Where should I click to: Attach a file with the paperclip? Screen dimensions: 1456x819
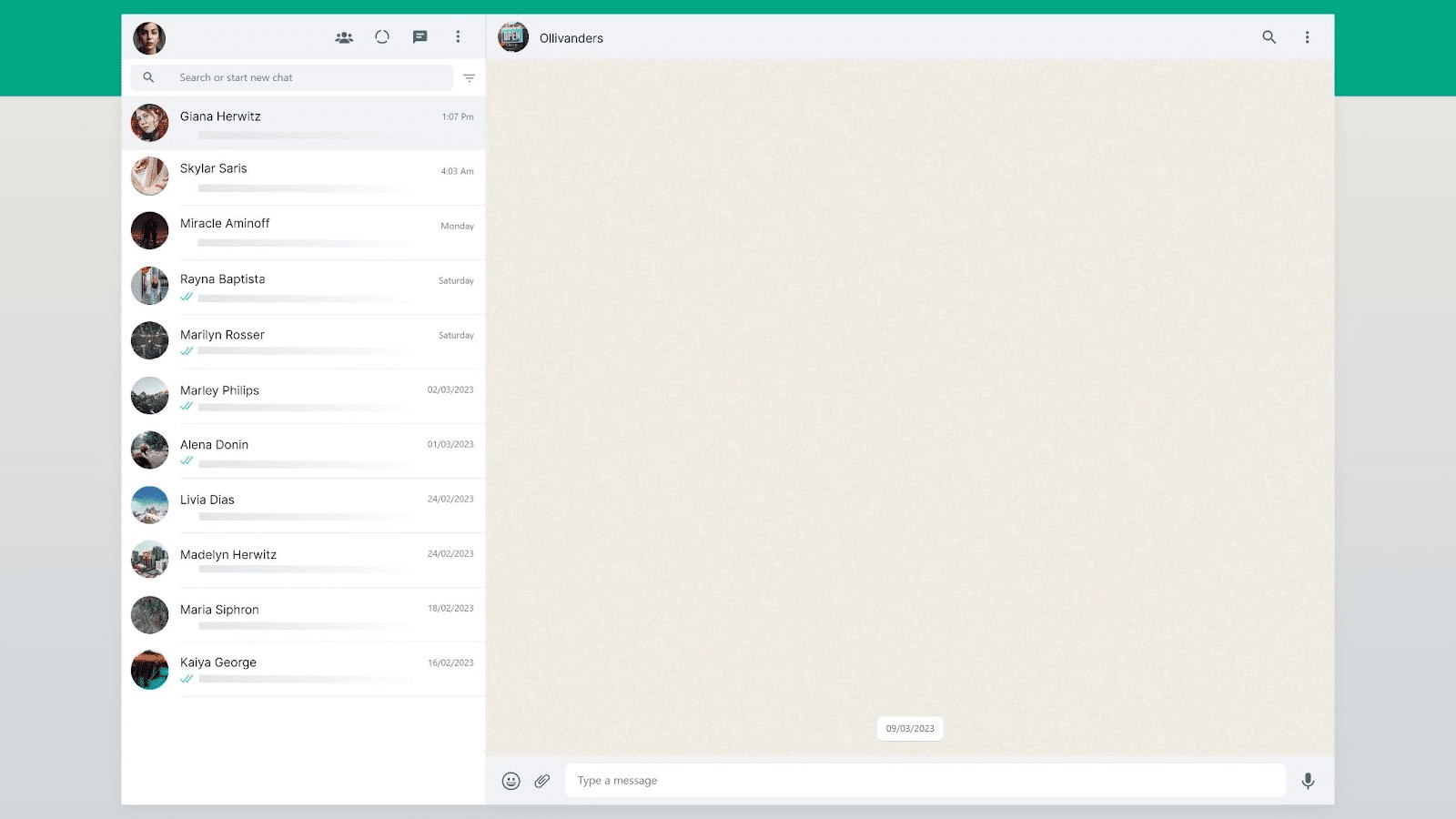pos(541,780)
